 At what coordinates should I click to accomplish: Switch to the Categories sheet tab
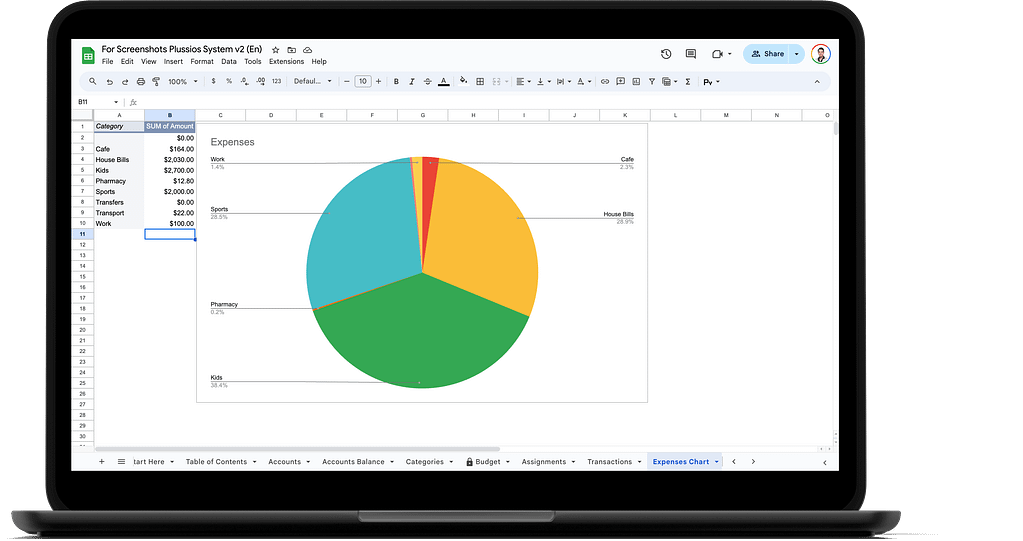pos(424,461)
